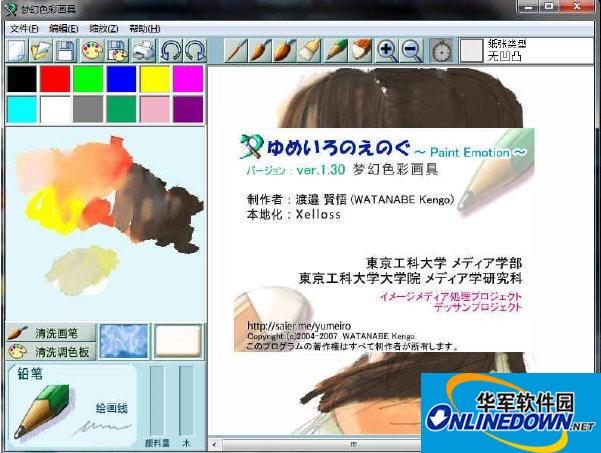Select the eraser tool
The height and width of the screenshot is (453, 601).
(x=361, y=50)
